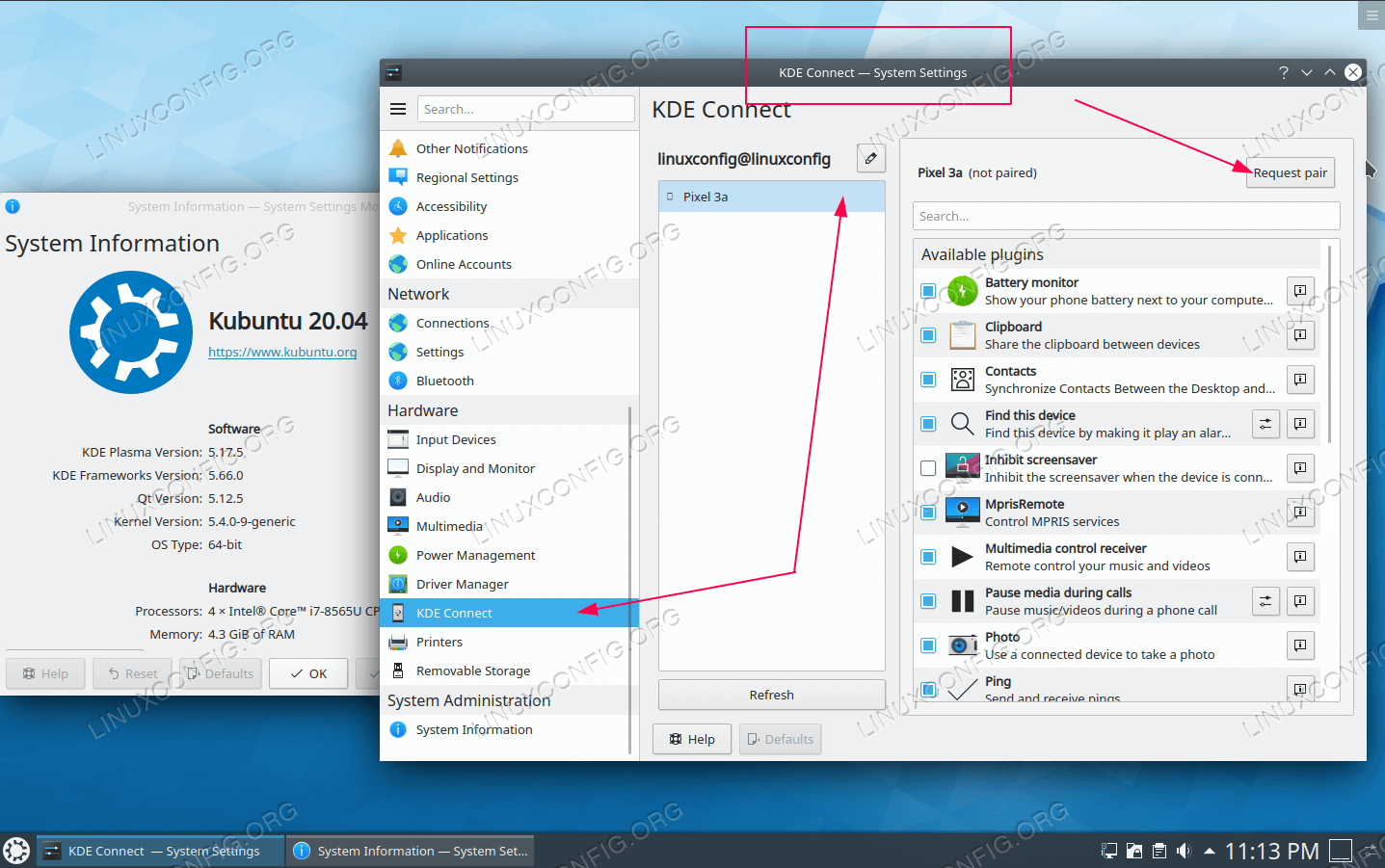The image size is (1385, 868).
Task: Click Reset in System Information window
Action: coord(132,673)
